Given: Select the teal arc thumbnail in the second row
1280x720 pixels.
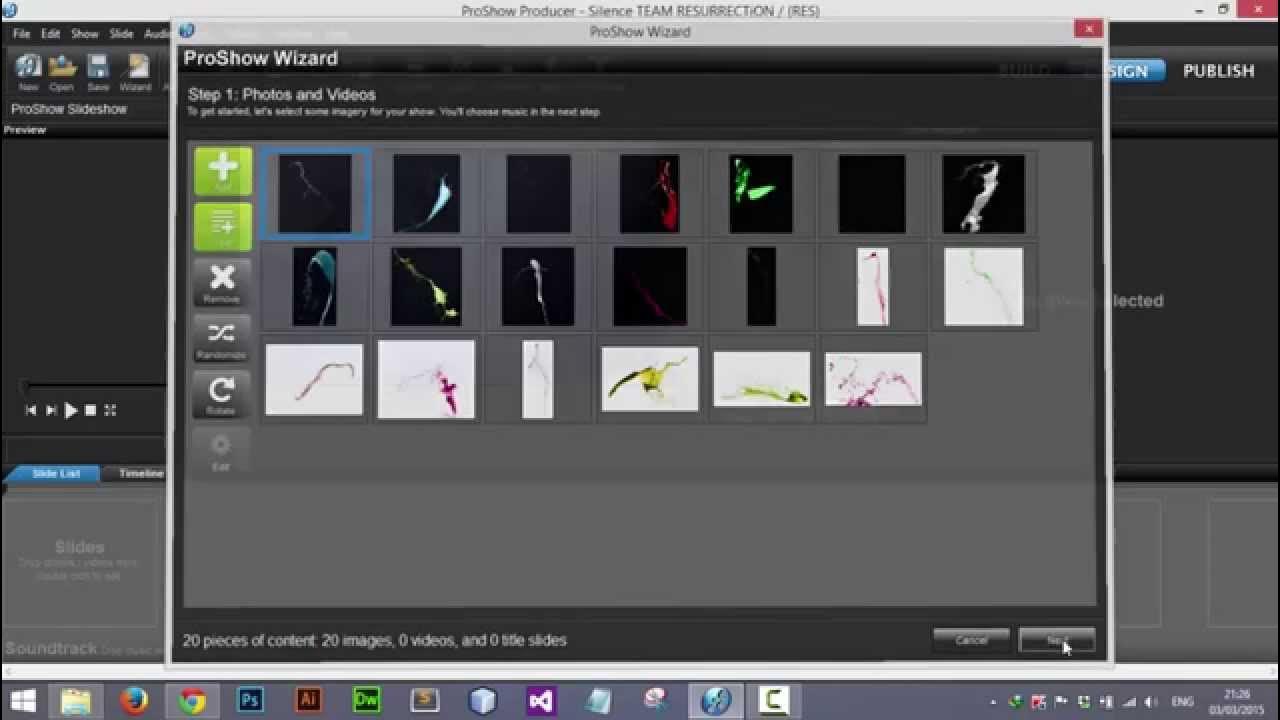Looking at the screenshot, I should 315,286.
